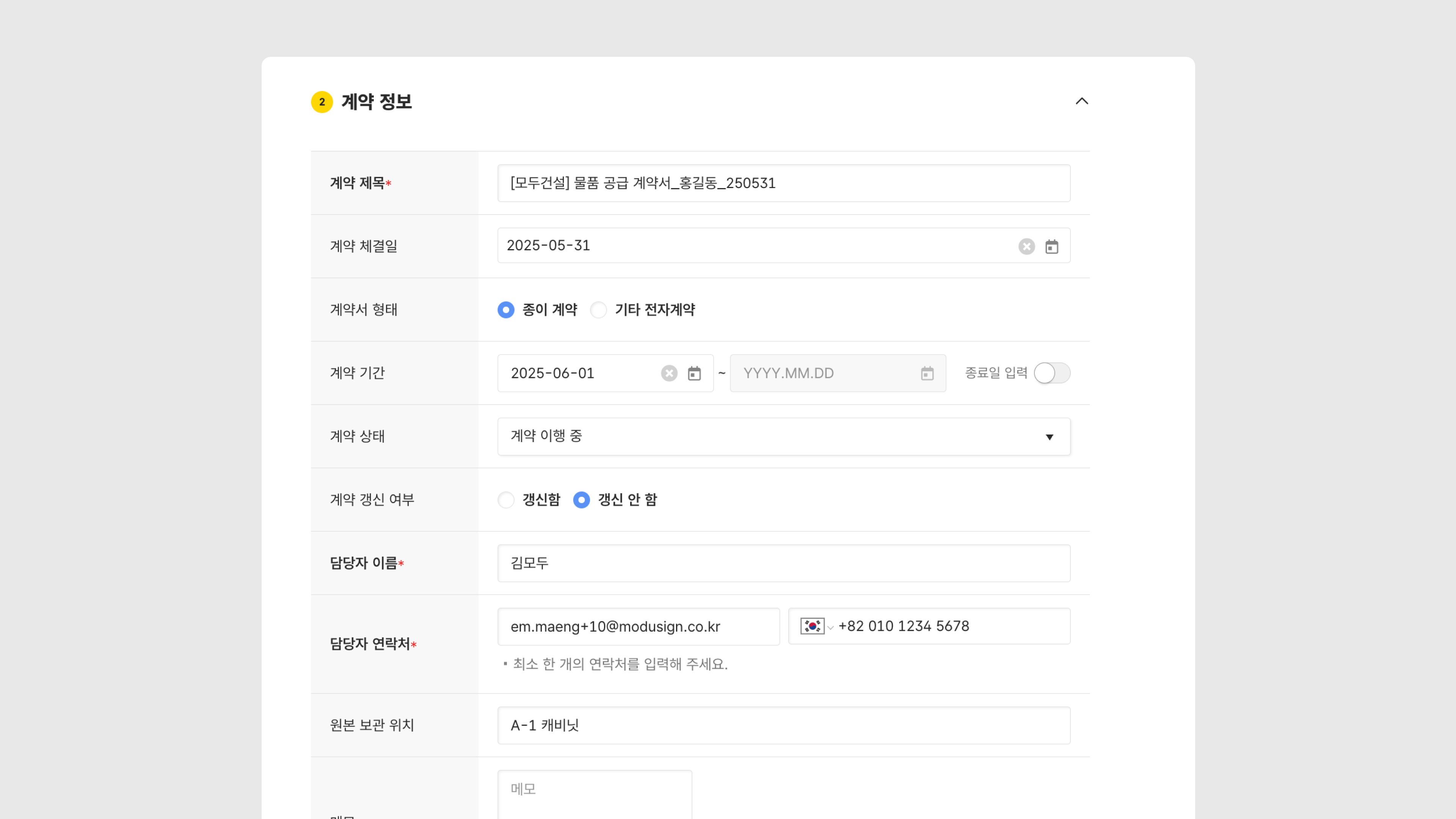Image resolution: width=1456 pixels, height=819 pixels.
Task: Click the yellow step 2 badge
Action: 322,102
